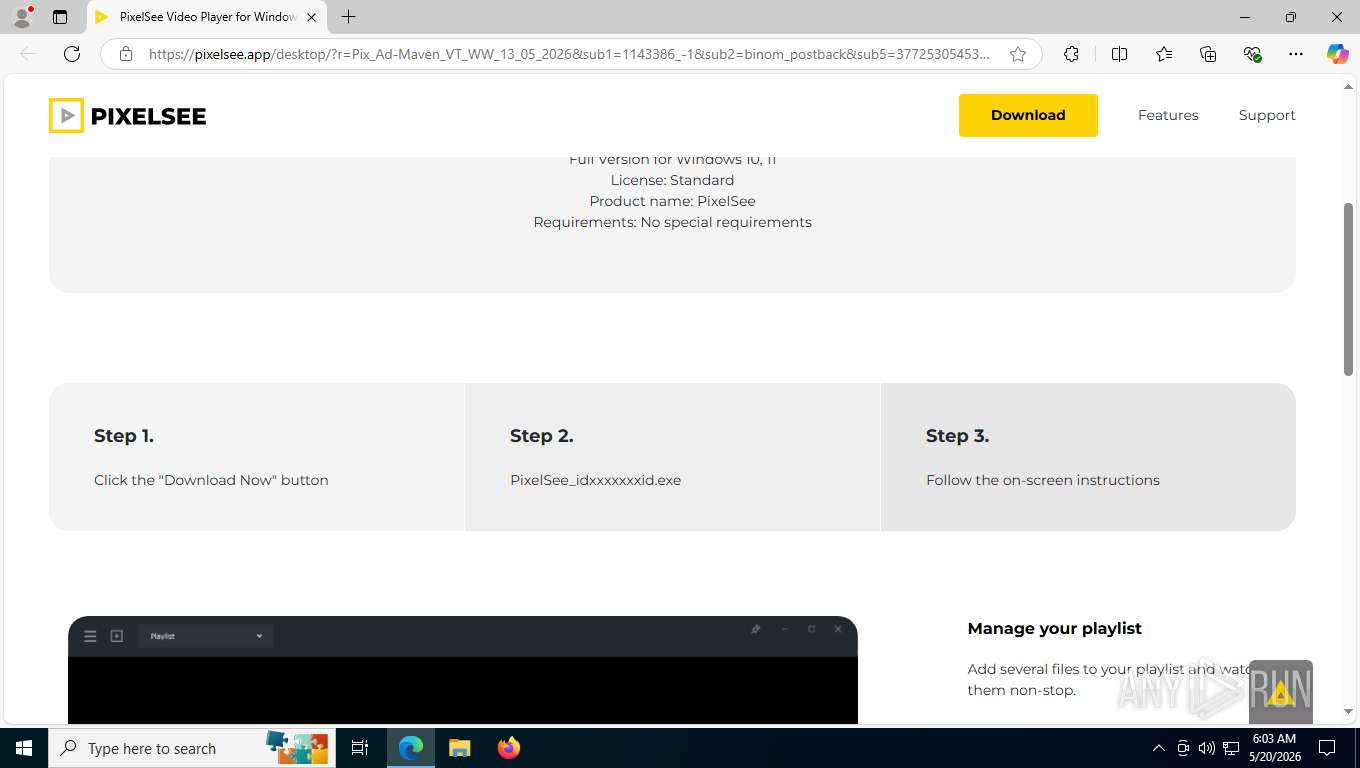1360x768 pixels.
Task: Click the Step 2. heading
Action: [x=542, y=436]
